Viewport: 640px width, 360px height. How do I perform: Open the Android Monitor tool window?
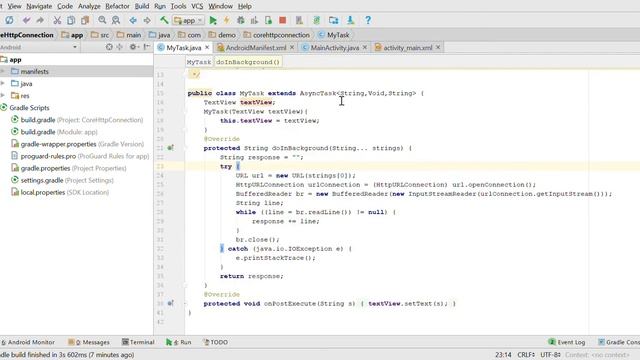pyautogui.click(x=28, y=342)
